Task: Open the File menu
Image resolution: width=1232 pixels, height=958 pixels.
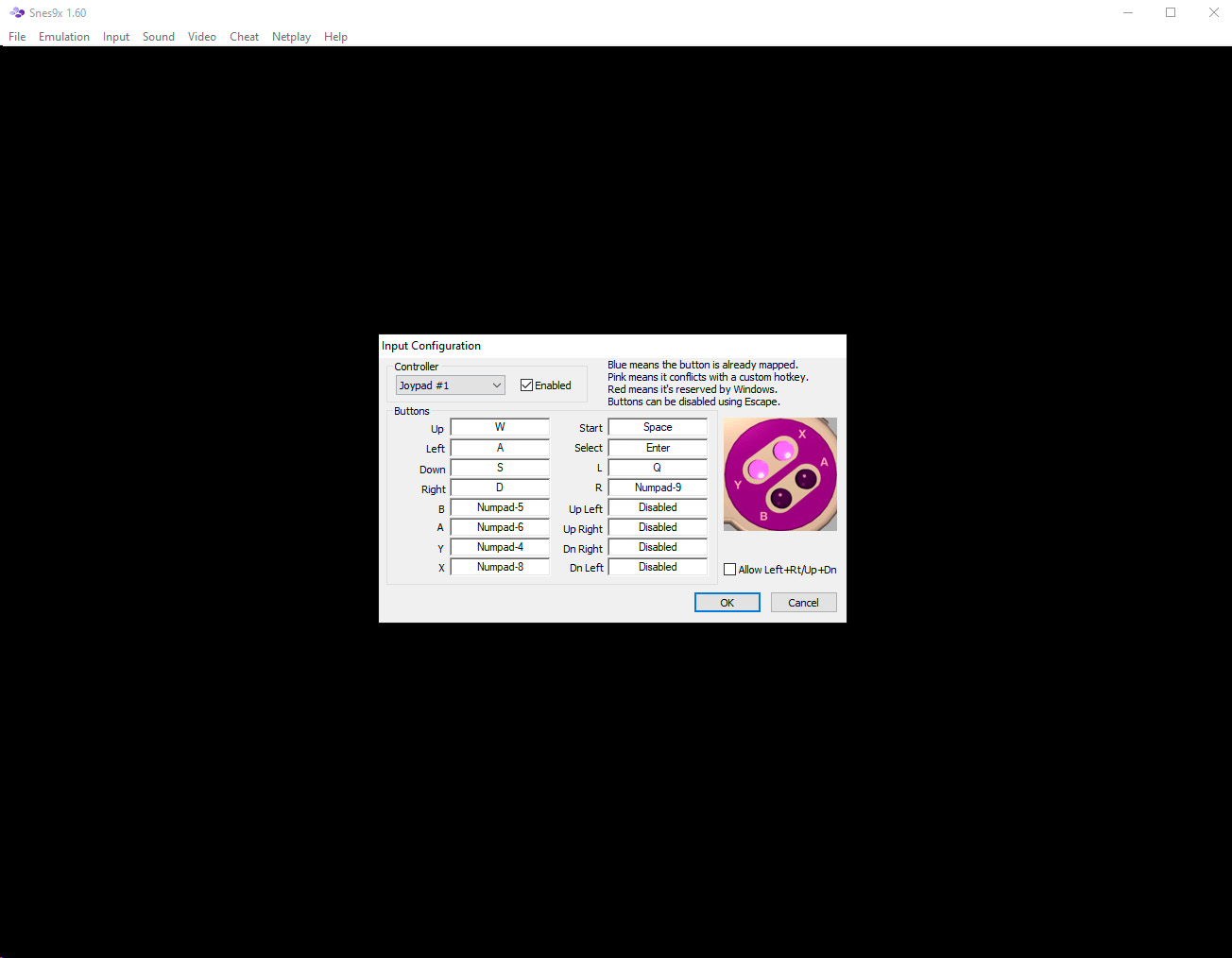Action: (17, 37)
